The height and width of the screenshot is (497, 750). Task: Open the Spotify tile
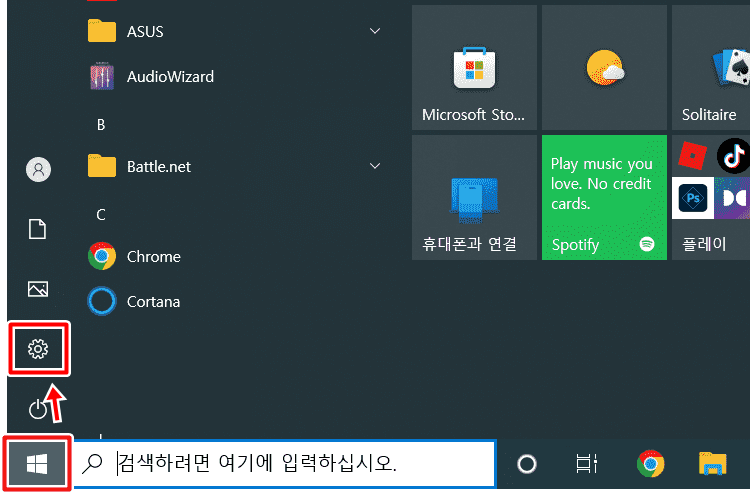click(604, 197)
